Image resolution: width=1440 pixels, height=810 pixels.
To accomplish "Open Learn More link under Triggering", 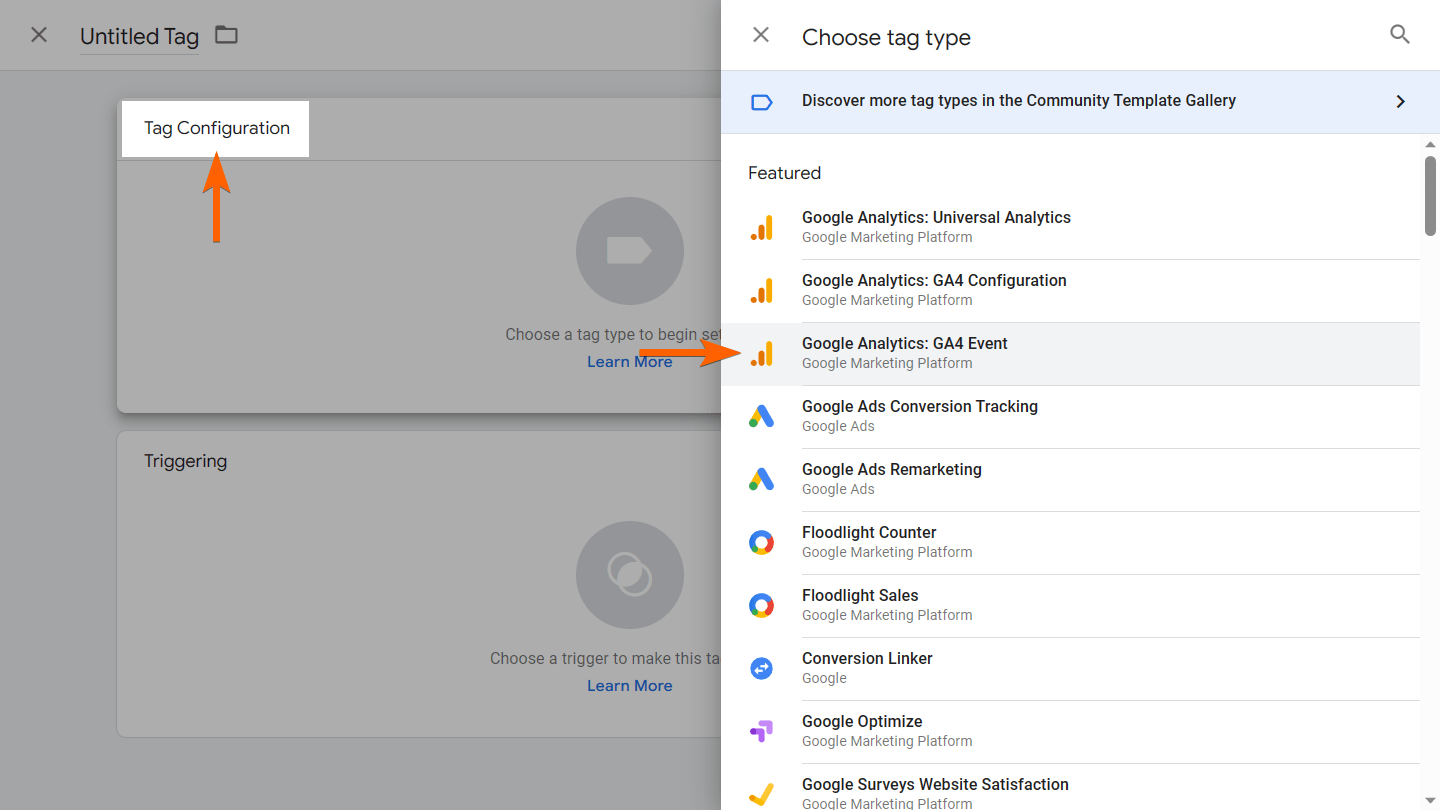I will [x=629, y=686].
